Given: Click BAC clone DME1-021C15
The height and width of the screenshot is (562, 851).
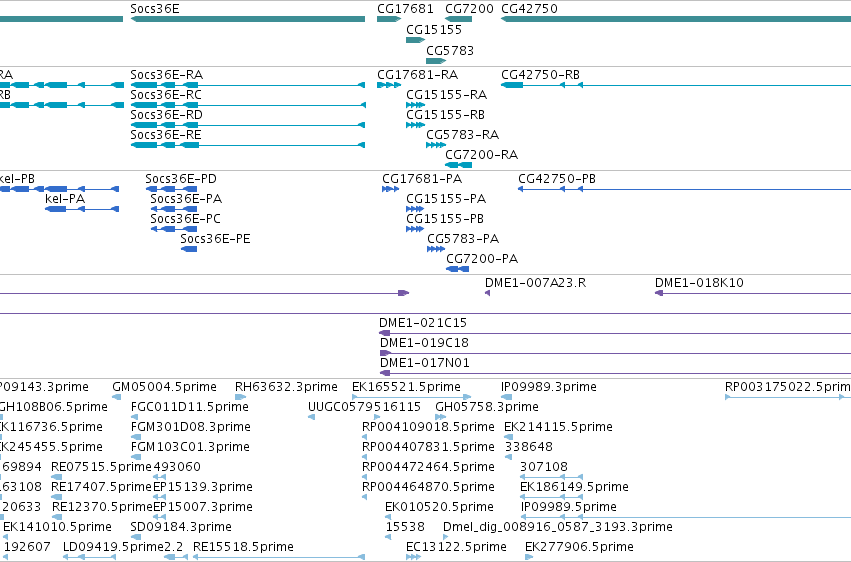Looking at the screenshot, I should 423,323.
